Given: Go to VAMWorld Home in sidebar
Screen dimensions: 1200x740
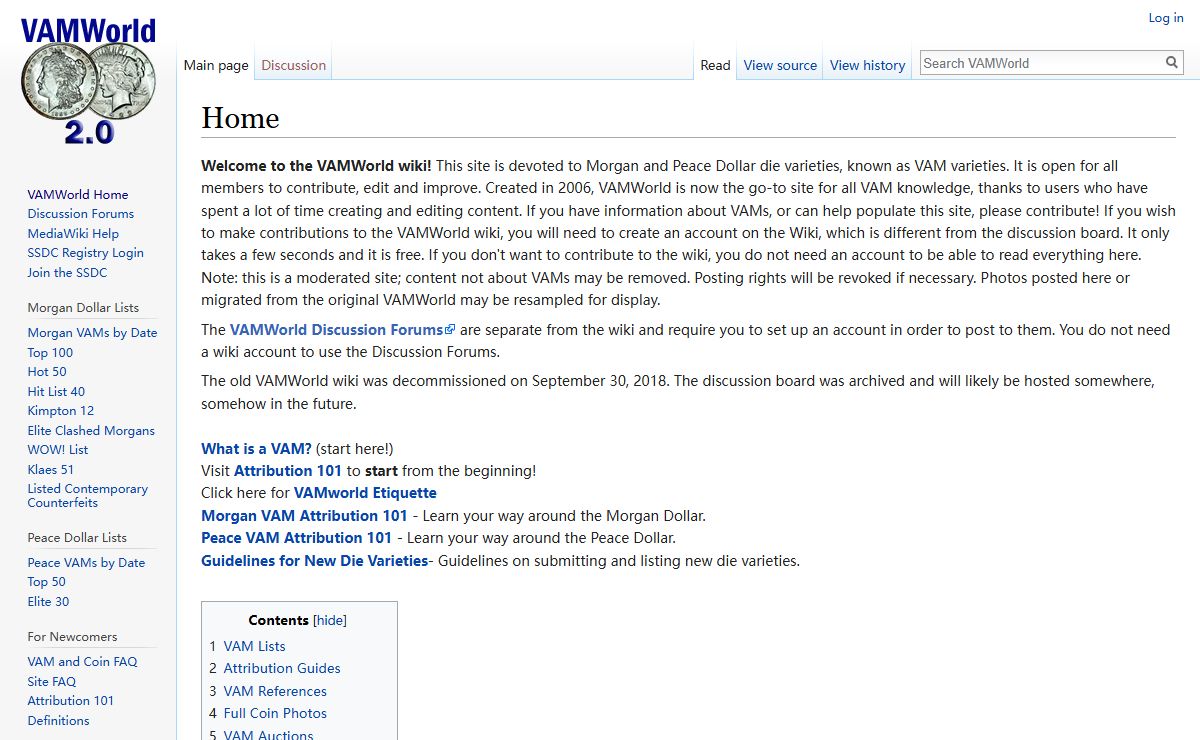Looking at the screenshot, I should tap(78, 194).
